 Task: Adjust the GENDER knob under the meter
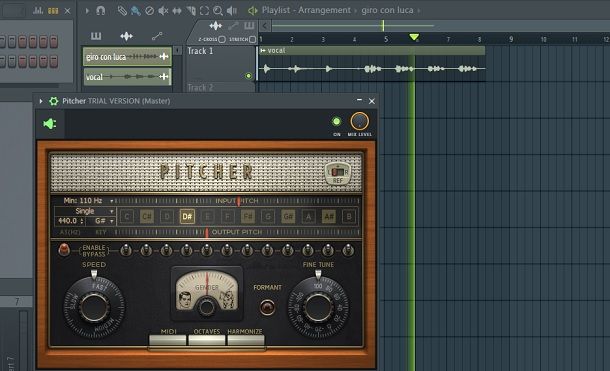pos(206,307)
